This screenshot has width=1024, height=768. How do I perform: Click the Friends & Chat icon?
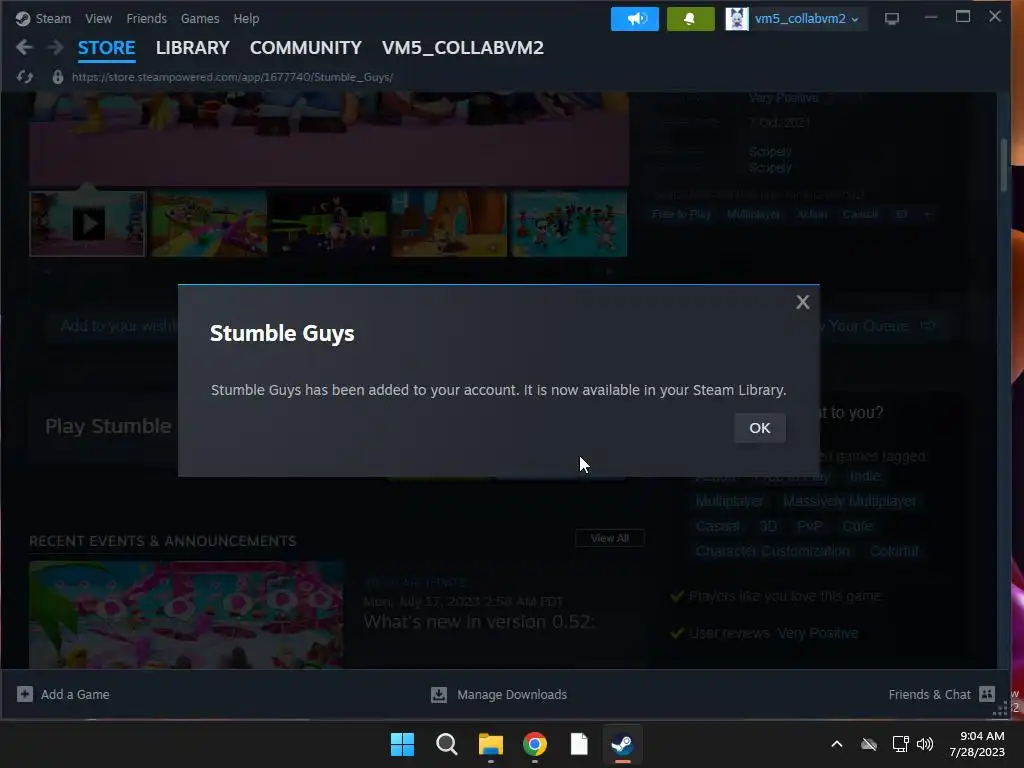987,694
